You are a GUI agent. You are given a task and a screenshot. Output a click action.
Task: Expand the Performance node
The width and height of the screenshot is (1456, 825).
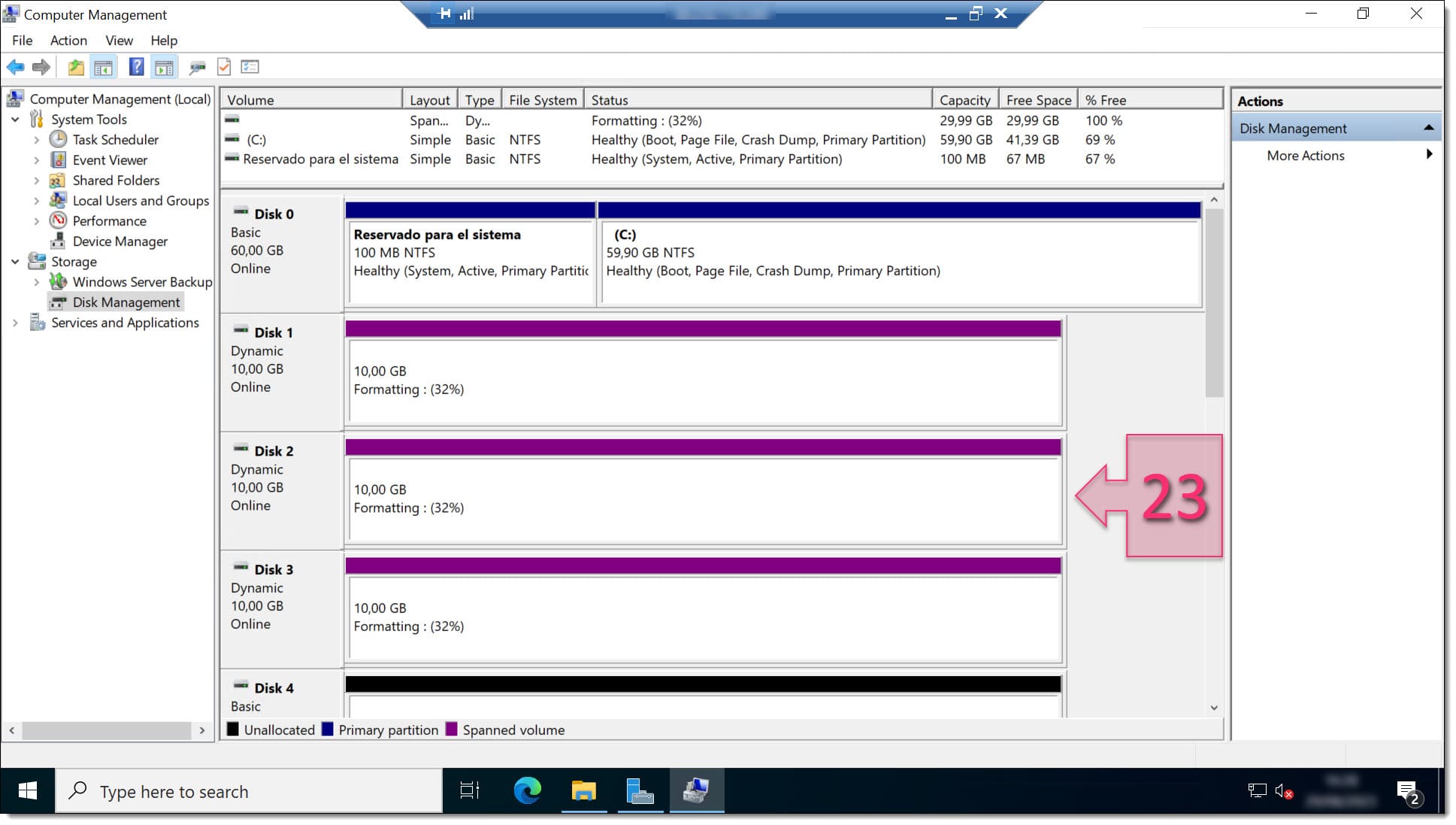point(36,221)
